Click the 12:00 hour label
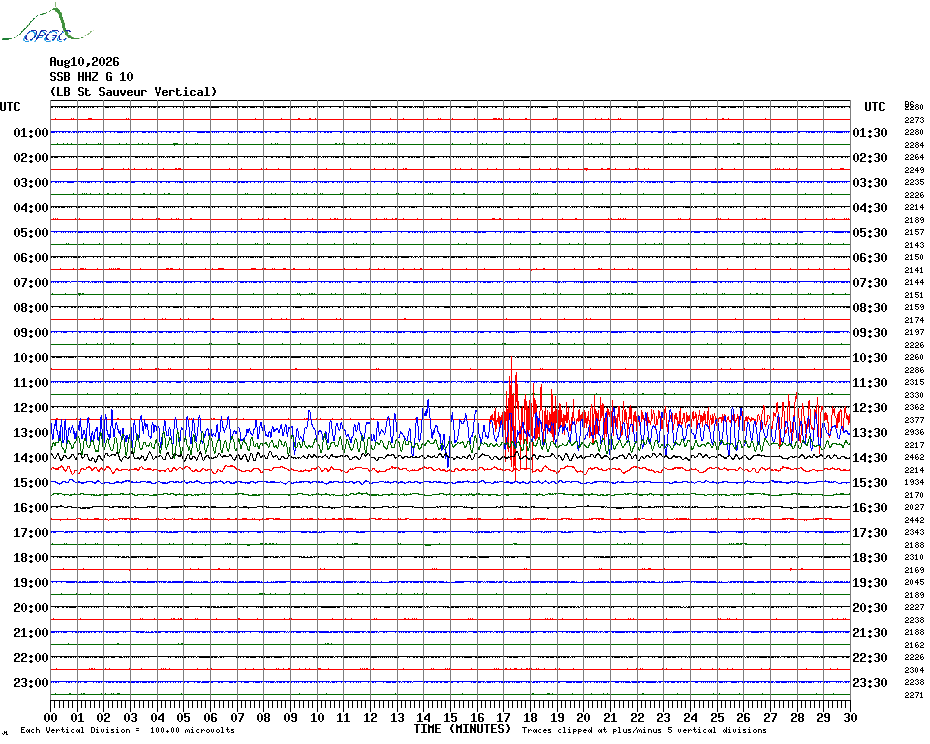930x744 pixels. pyautogui.click(x=31, y=408)
